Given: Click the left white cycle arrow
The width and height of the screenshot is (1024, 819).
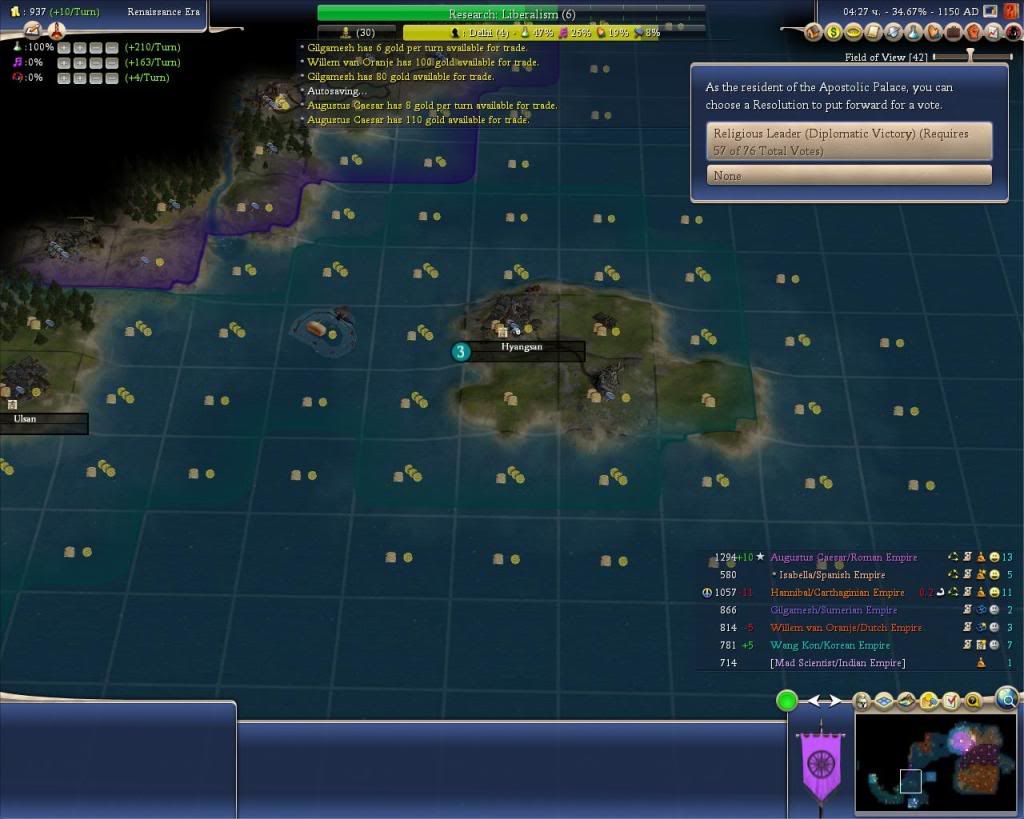Looking at the screenshot, I should [x=814, y=701].
